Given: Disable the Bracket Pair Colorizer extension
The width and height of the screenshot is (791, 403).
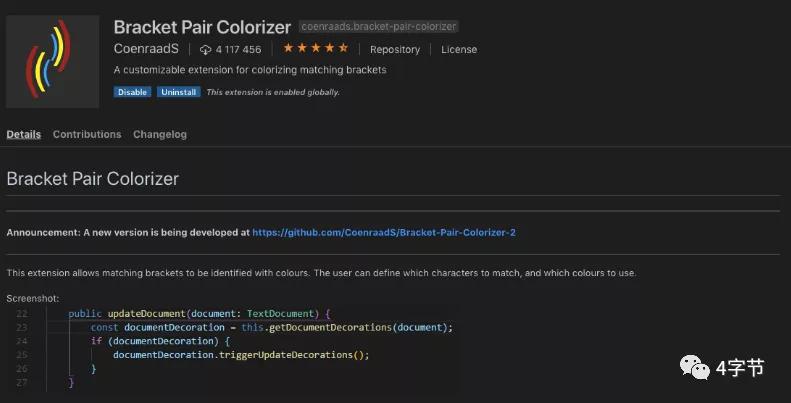Looking at the screenshot, I should [132, 92].
